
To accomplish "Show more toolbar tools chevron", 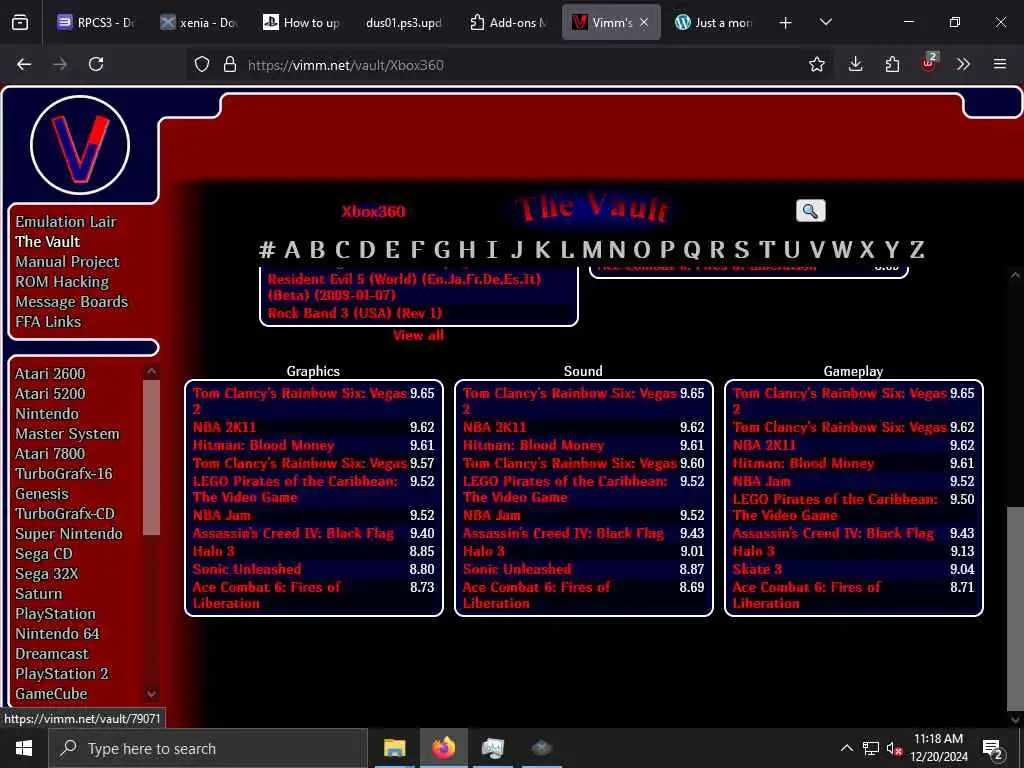I will 963,64.
